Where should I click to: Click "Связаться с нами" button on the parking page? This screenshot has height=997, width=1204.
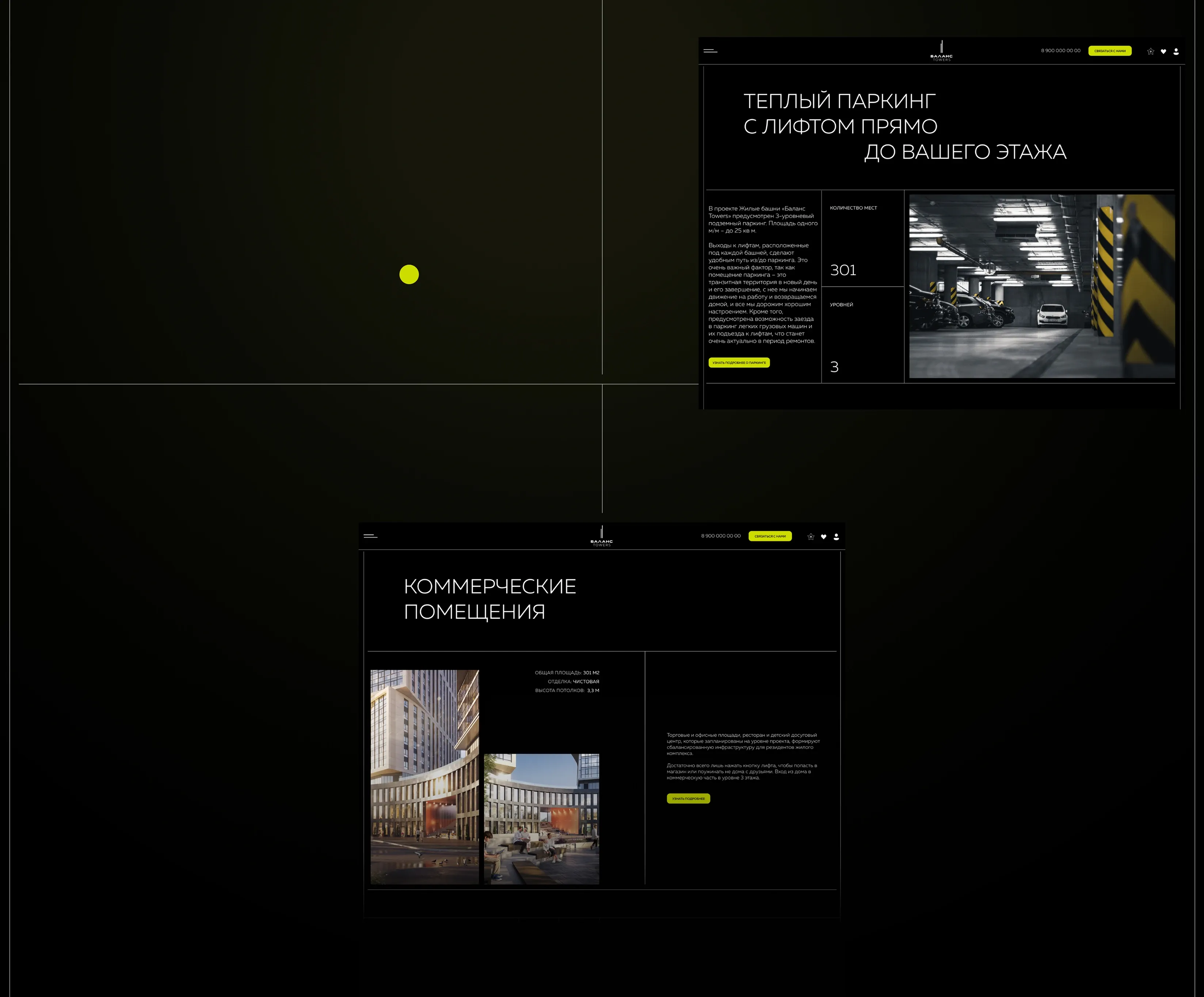[x=1109, y=51]
